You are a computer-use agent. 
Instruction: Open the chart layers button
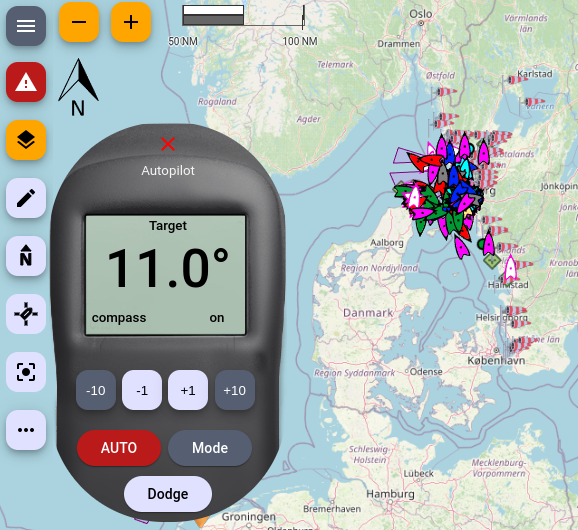click(26, 140)
